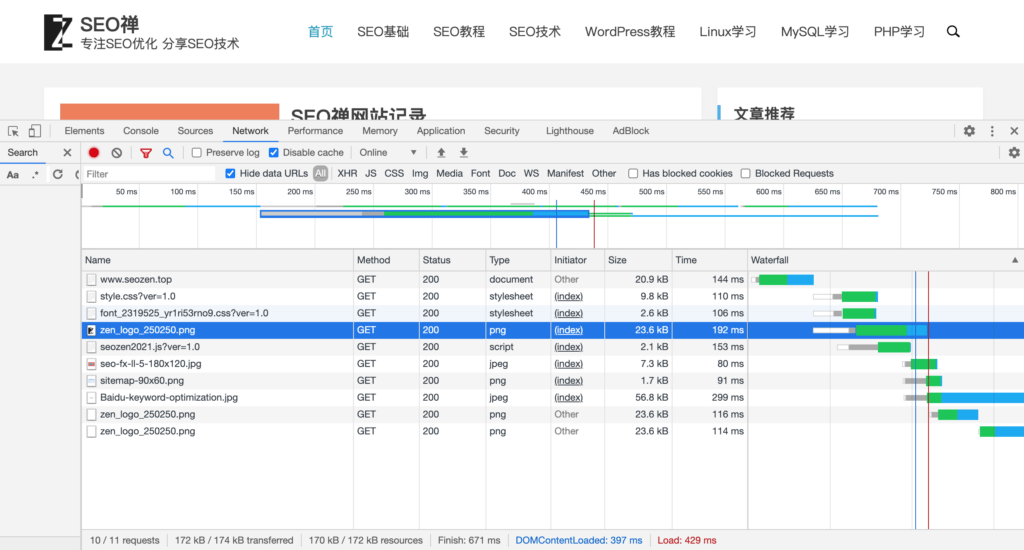Check Blocked Requests checkbox
This screenshot has height=550, width=1024.
[745, 173]
